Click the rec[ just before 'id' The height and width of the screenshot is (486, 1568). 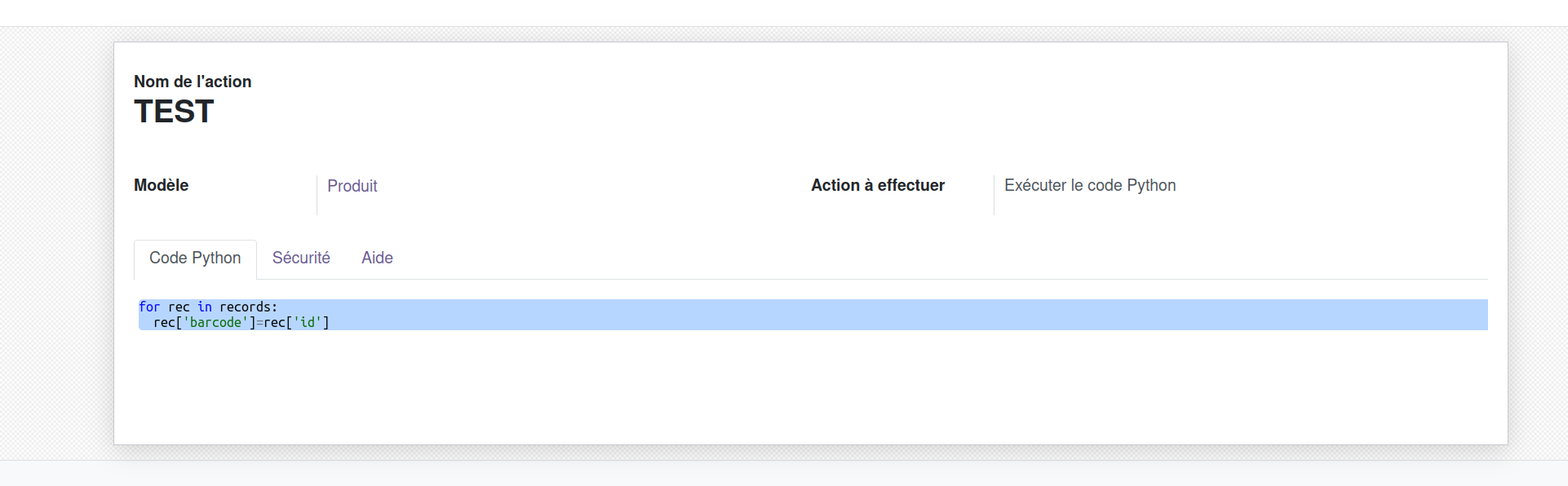coord(276,323)
